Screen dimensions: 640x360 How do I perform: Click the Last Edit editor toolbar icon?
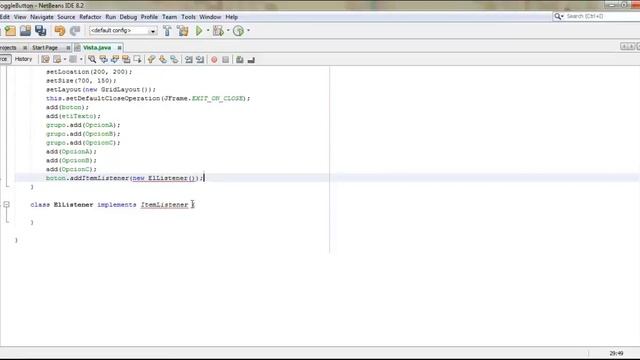click(x=45, y=60)
